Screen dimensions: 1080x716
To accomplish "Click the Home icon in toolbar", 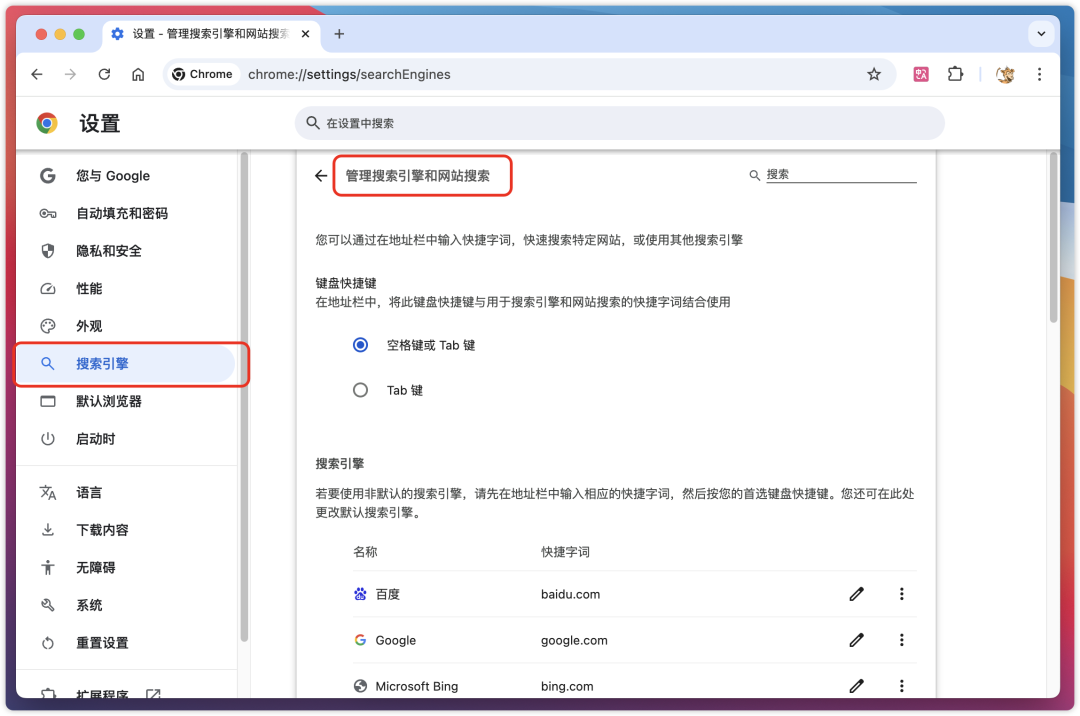I will [138, 74].
